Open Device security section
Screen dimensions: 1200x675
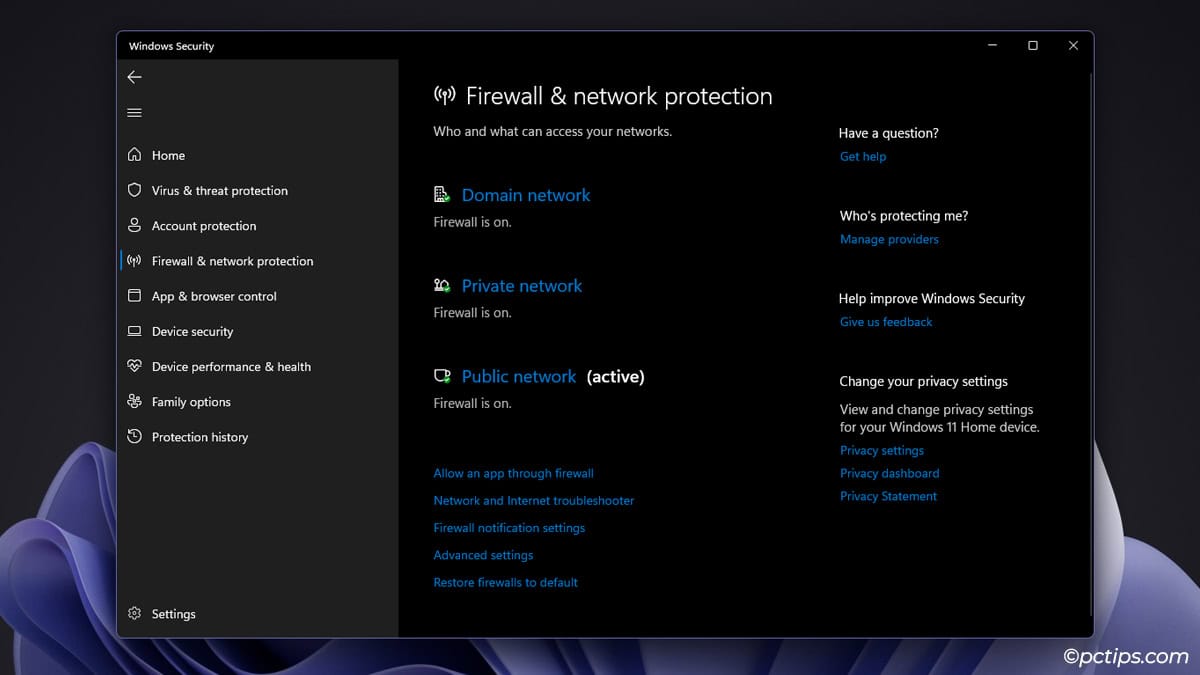(192, 332)
